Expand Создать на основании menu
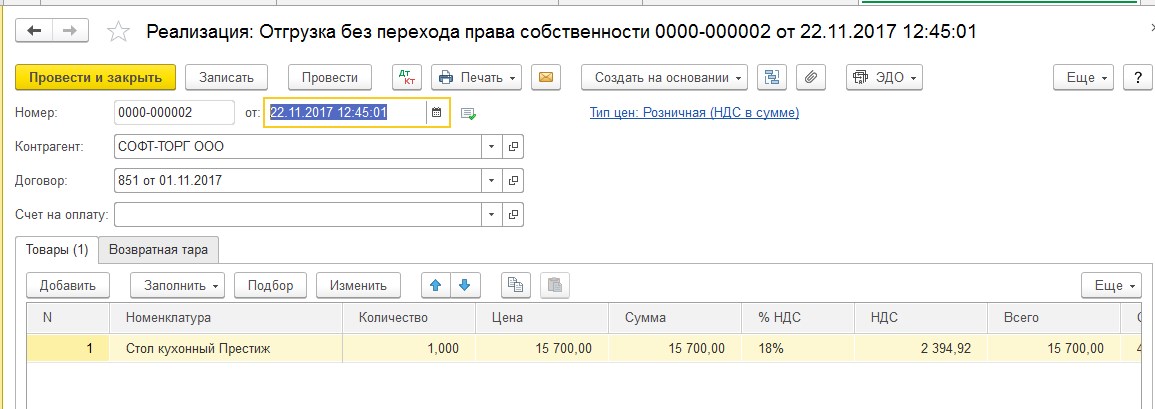The image size is (1155, 409). pyautogui.click(x=664, y=77)
